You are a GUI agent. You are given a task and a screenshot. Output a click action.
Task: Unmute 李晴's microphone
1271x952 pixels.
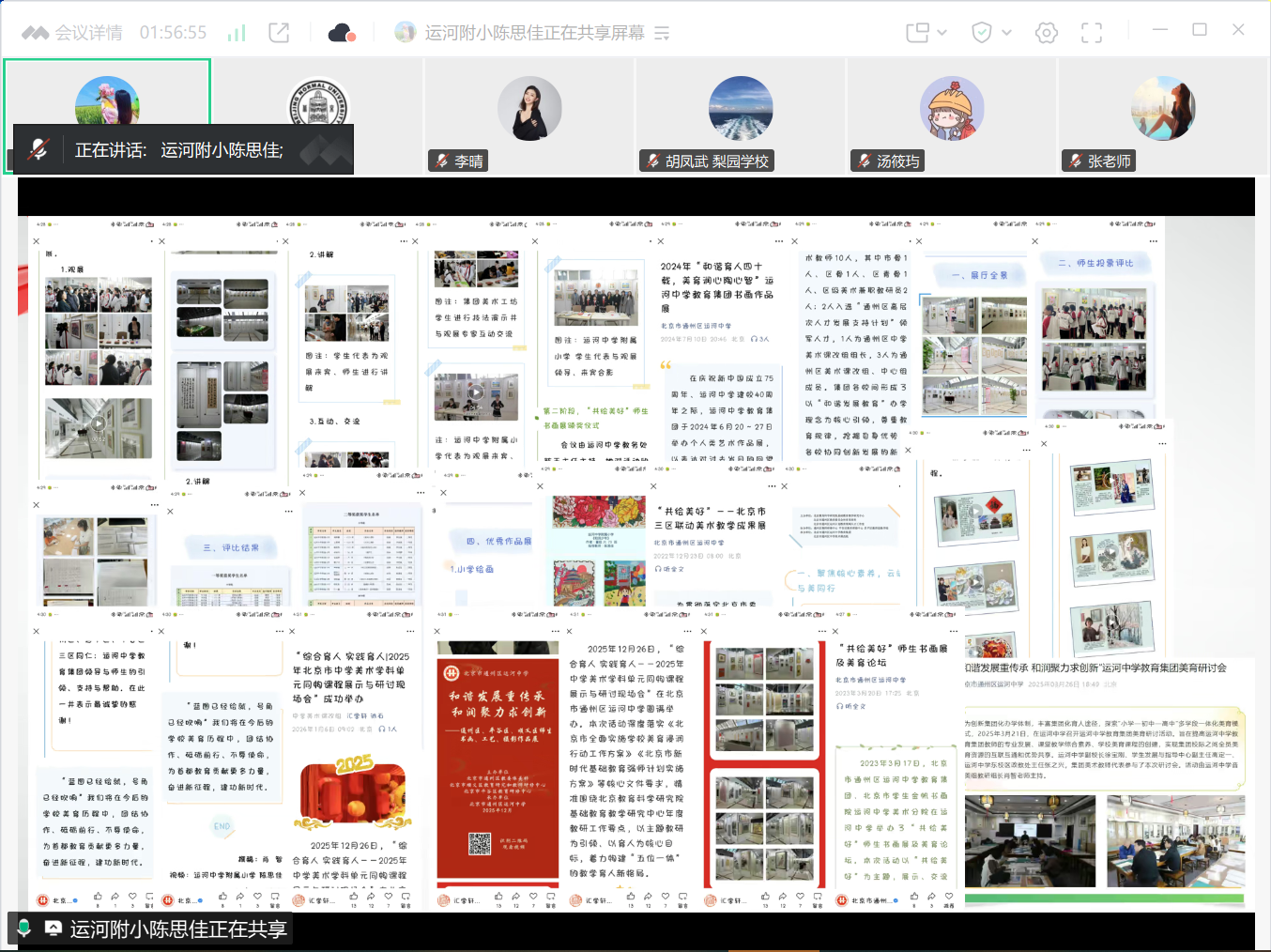pos(440,160)
